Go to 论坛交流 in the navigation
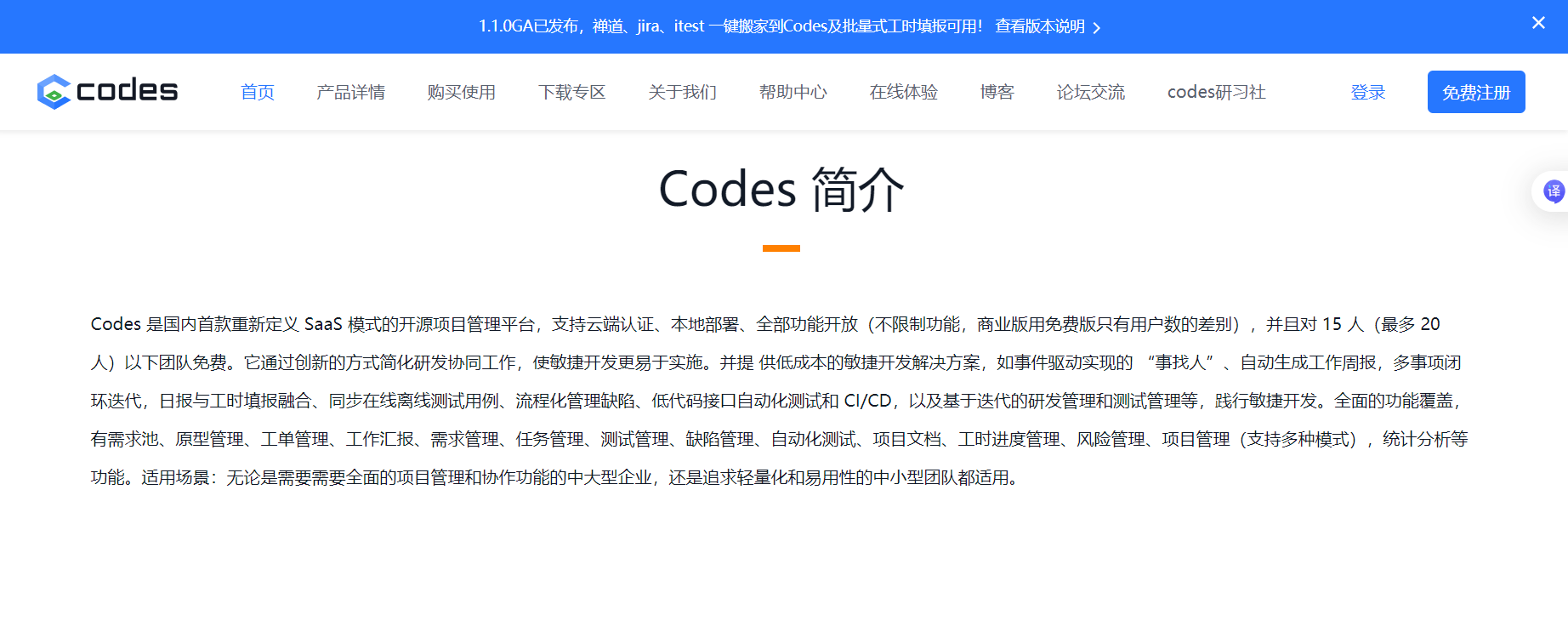Image resolution: width=1568 pixels, height=621 pixels. 1091,92
